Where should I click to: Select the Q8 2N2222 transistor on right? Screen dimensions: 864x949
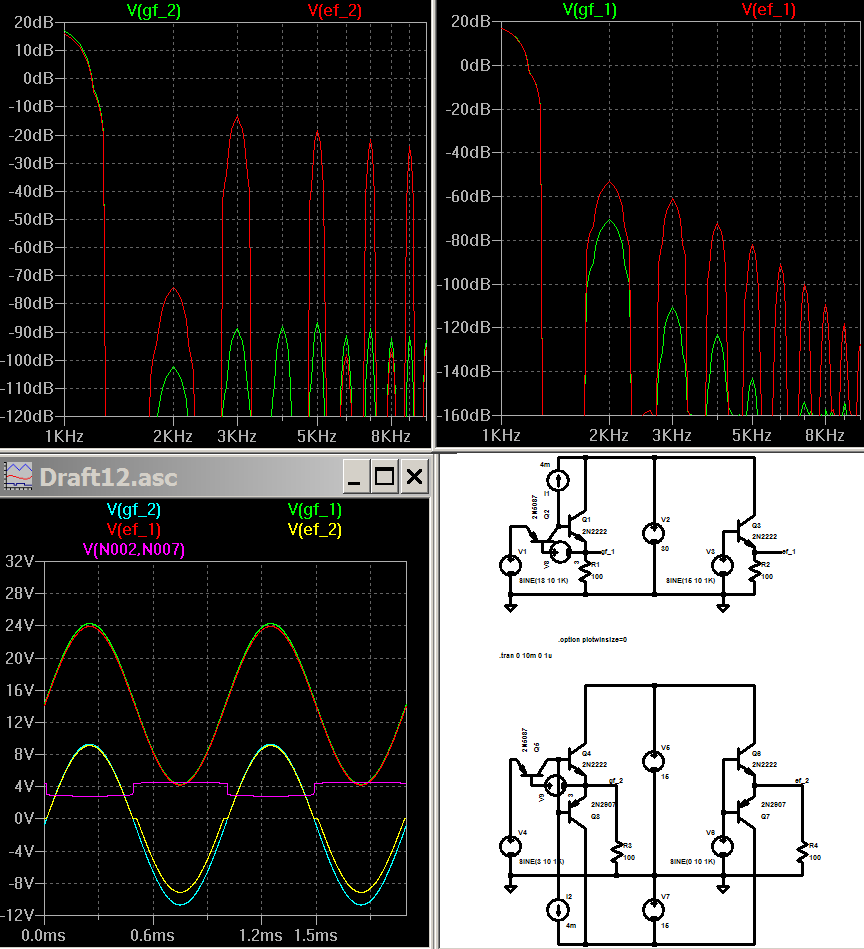pyautogui.click(x=745, y=760)
